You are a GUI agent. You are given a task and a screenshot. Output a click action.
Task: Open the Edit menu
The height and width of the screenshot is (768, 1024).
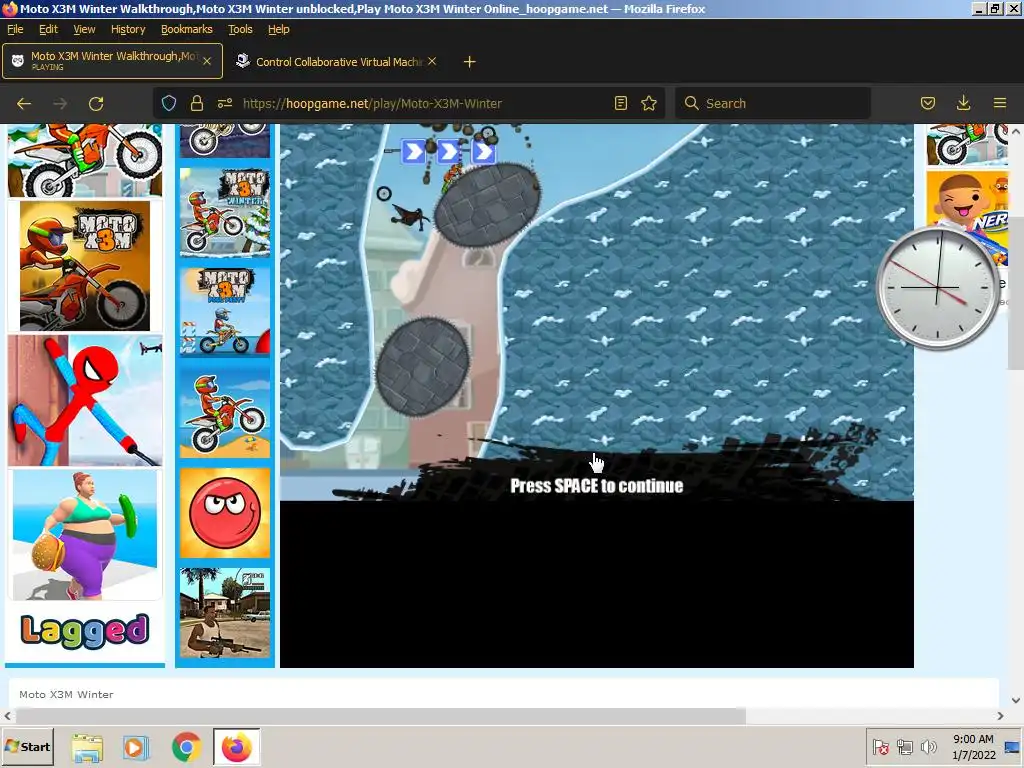pyautogui.click(x=48, y=29)
